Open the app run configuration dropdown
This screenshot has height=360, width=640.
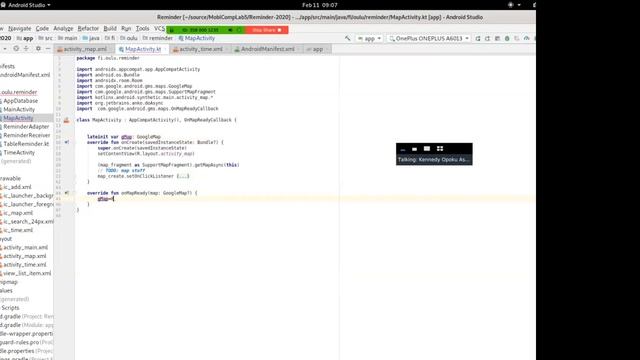click(x=369, y=38)
